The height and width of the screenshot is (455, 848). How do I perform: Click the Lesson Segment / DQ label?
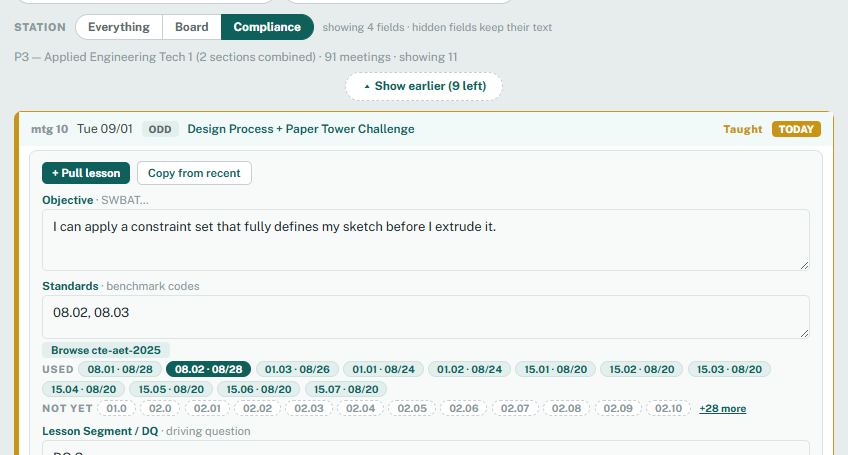[x=100, y=431]
